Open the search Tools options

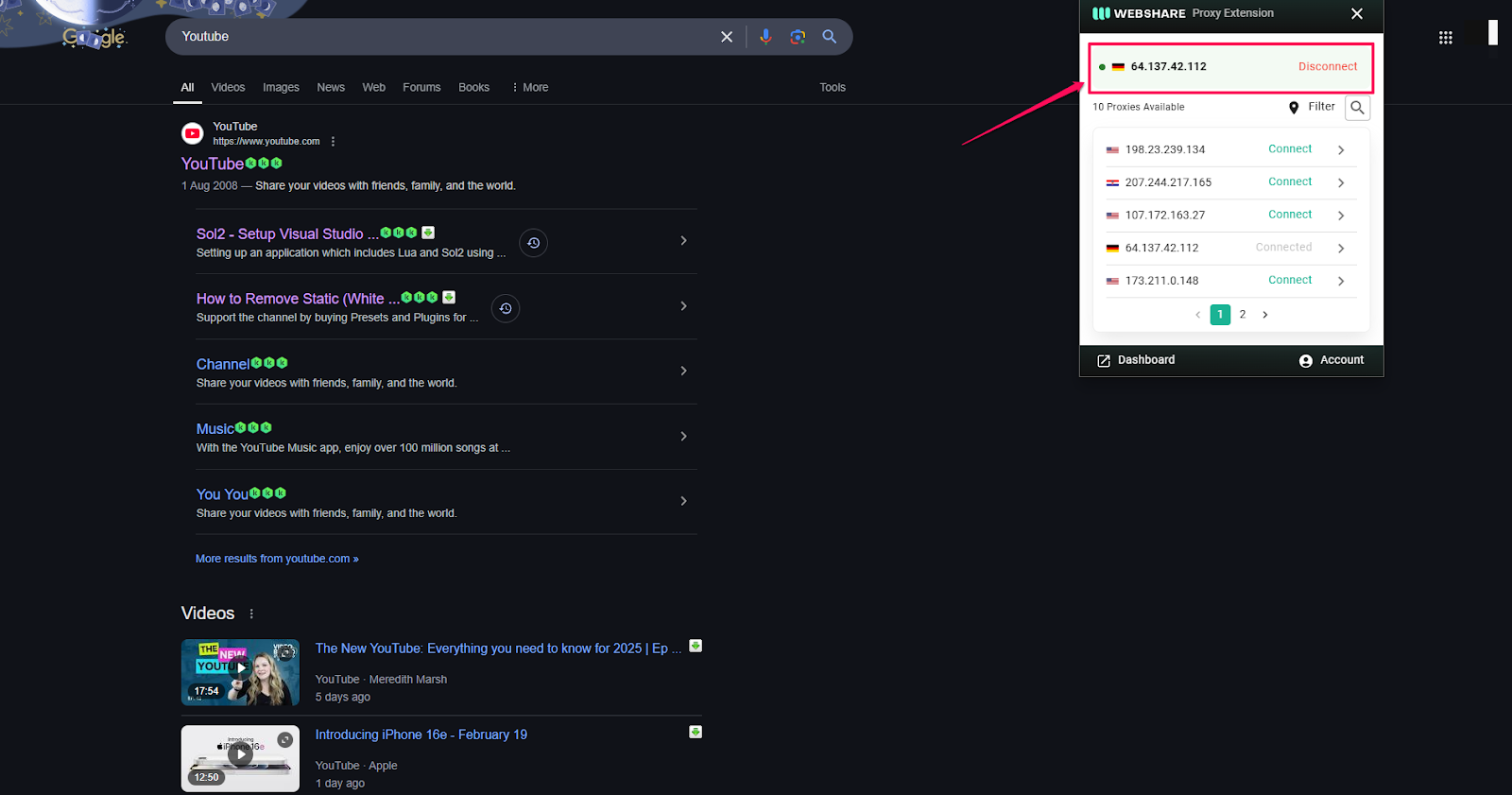click(833, 87)
